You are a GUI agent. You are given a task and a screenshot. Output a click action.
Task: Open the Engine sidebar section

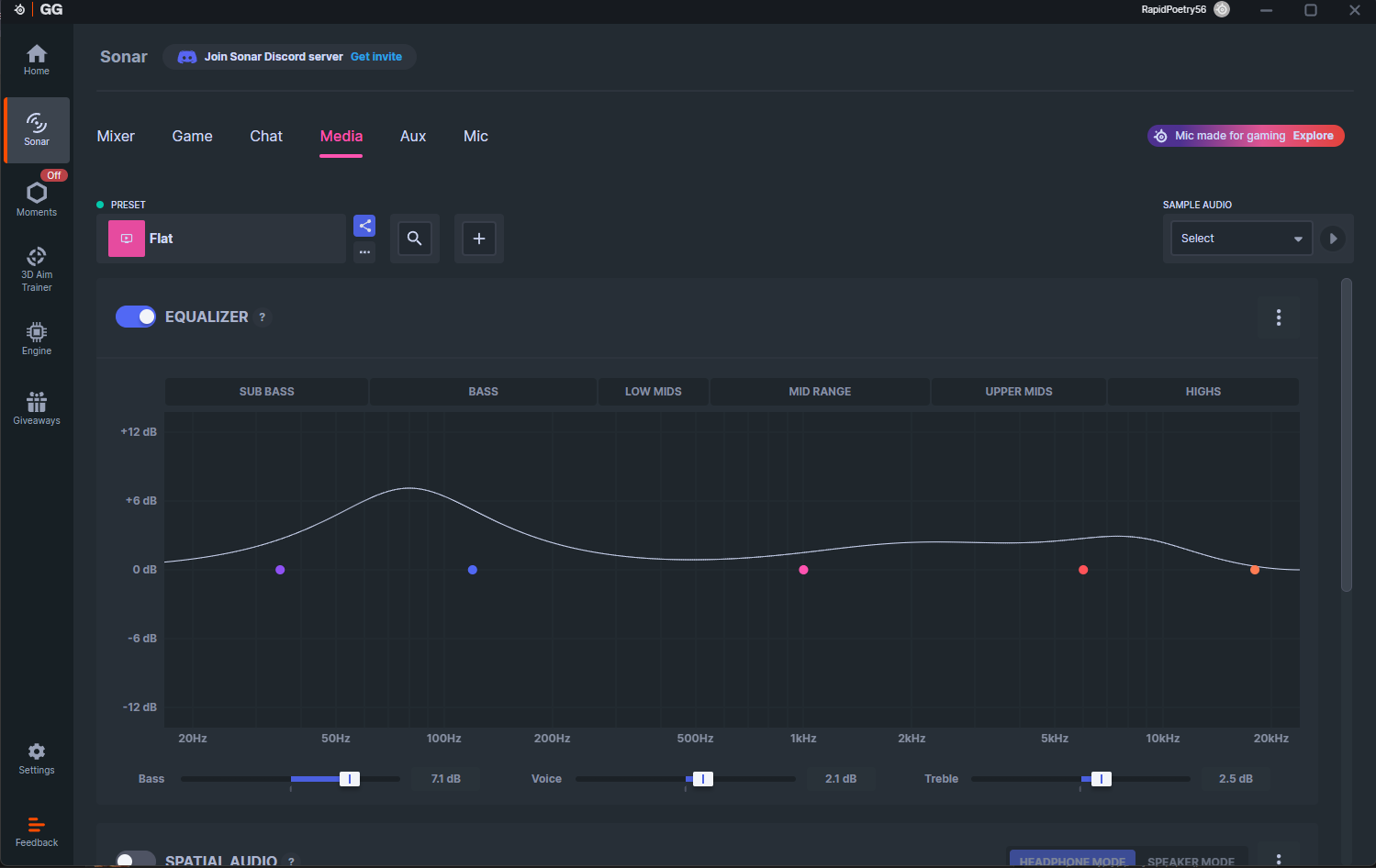(x=37, y=339)
